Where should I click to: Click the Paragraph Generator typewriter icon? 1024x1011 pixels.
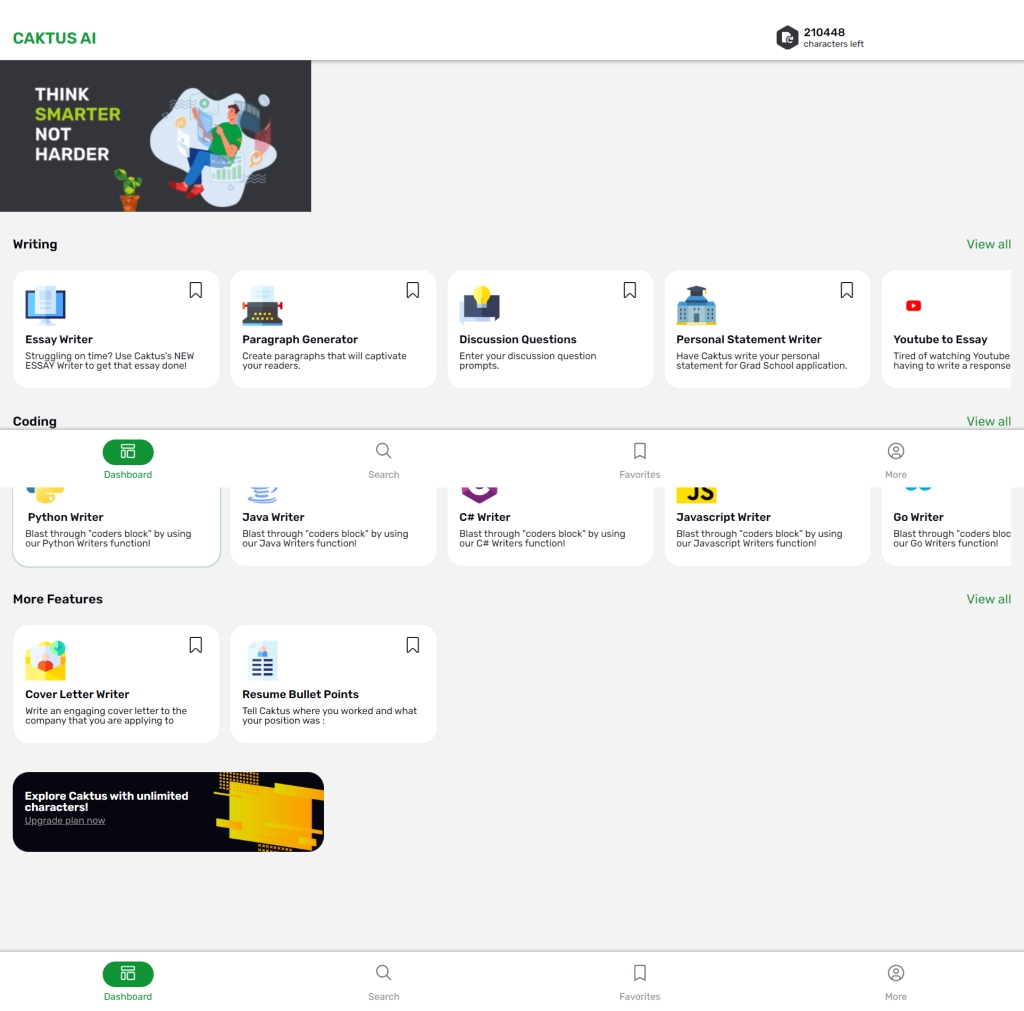coord(263,305)
